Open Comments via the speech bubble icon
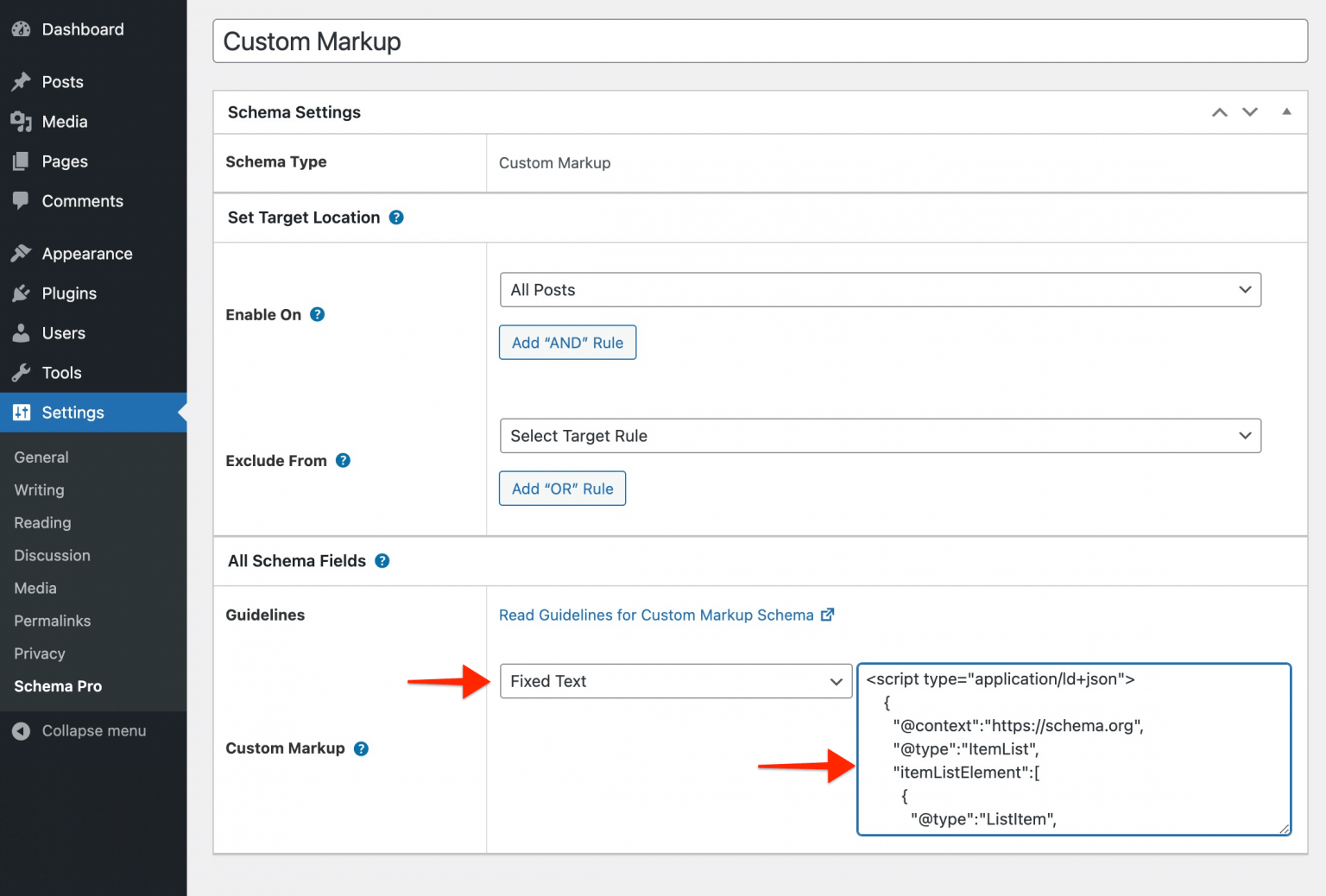Image resolution: width=1326 pixels, height=896 pixels. click(x=22, y=200)
